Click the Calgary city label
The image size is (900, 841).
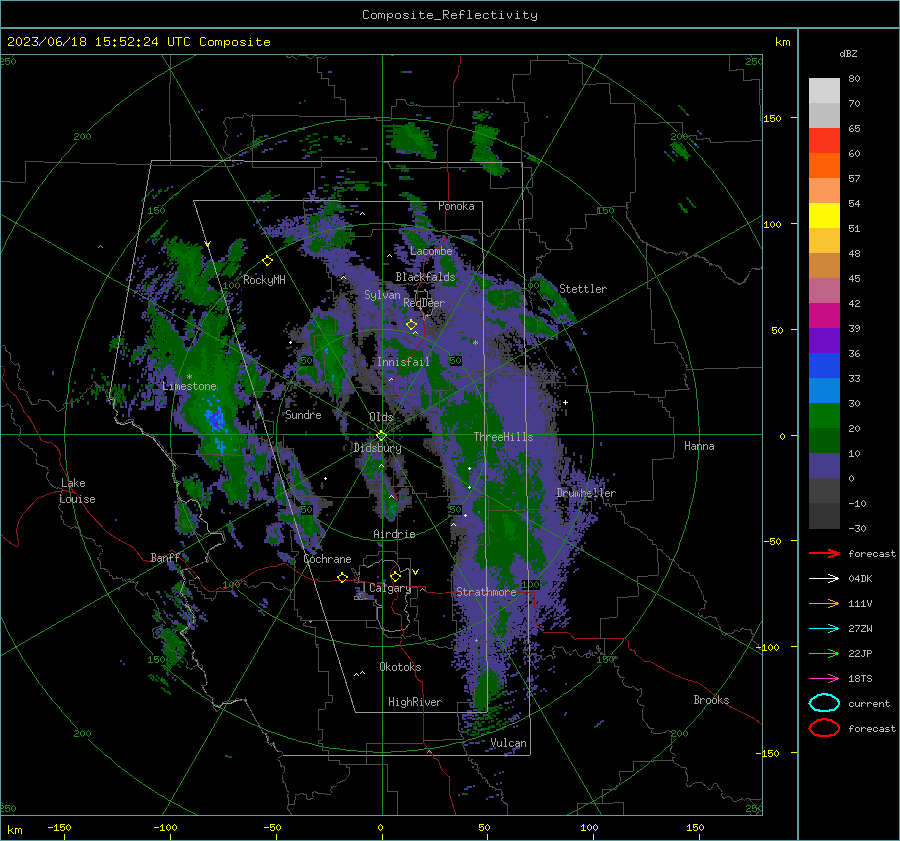pos(390,588)
